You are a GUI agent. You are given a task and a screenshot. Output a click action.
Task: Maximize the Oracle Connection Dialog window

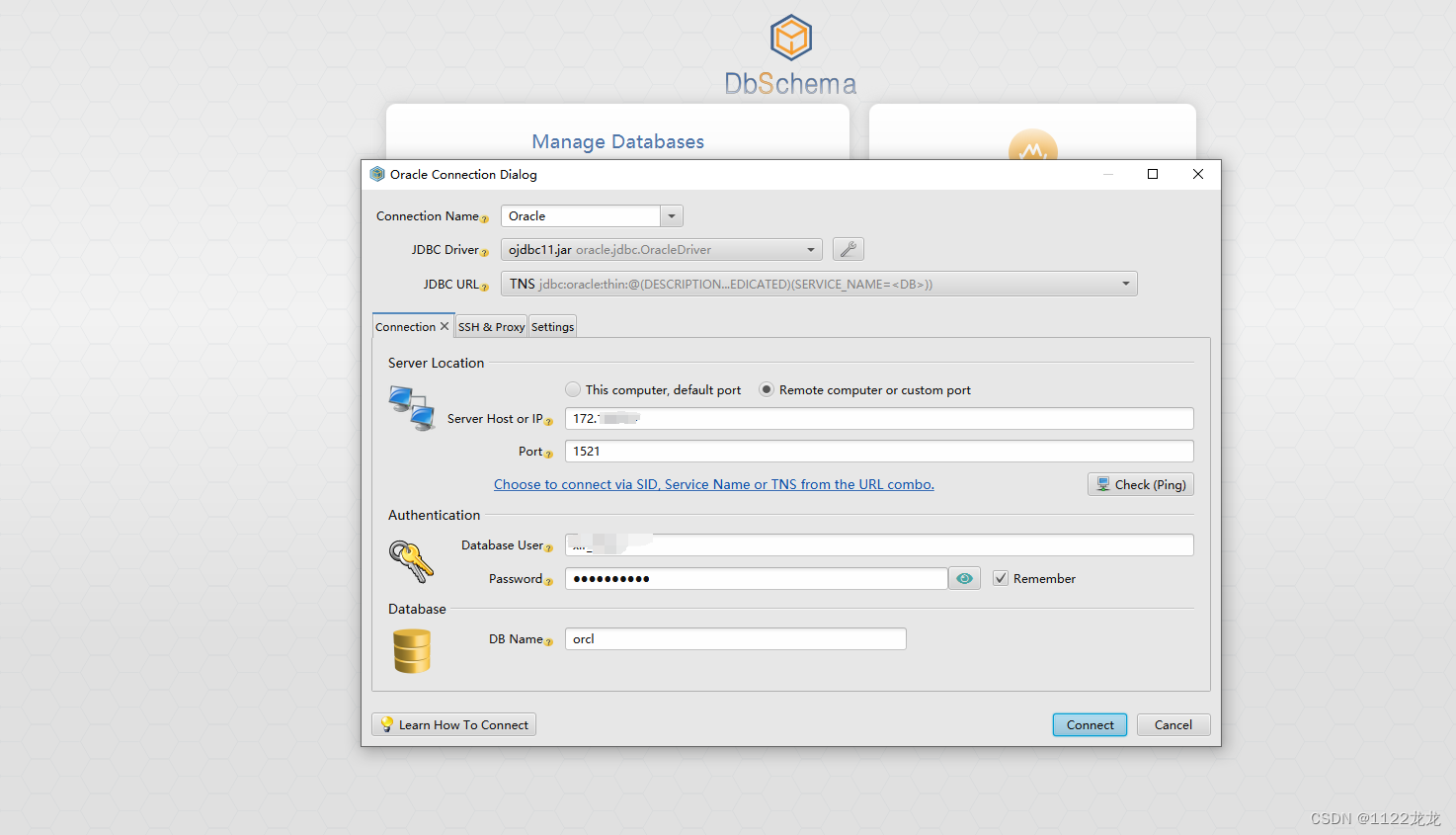pos(1152,174)
